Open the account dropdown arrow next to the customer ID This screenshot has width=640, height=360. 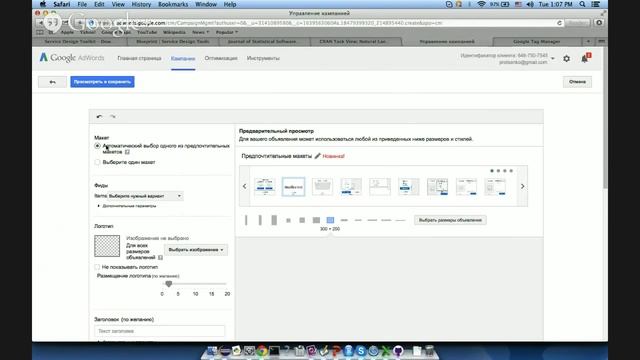point(553,58)
